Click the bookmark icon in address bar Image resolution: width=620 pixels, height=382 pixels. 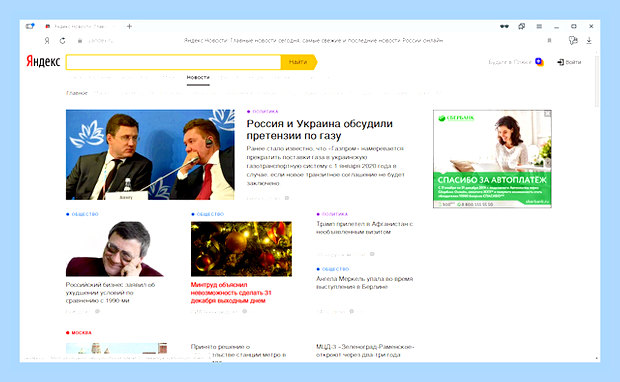(549, 40)
